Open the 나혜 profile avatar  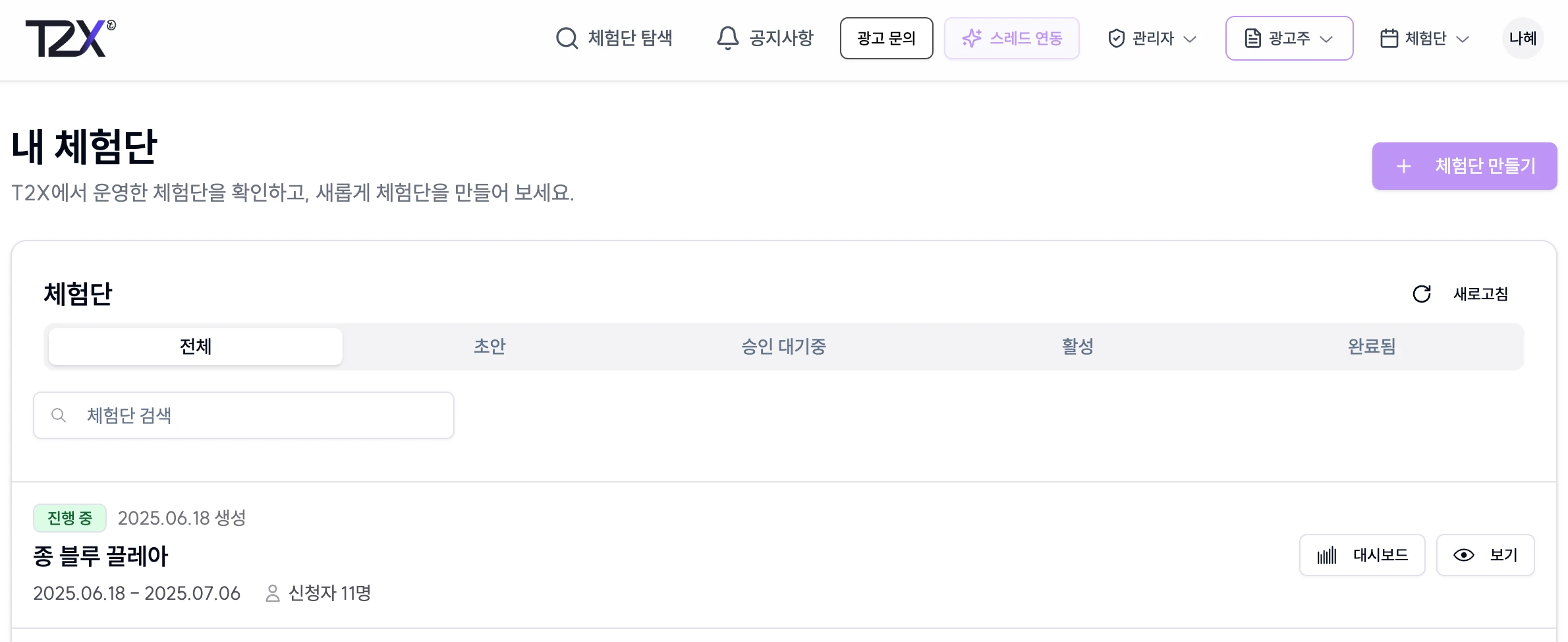point(1523,38)
